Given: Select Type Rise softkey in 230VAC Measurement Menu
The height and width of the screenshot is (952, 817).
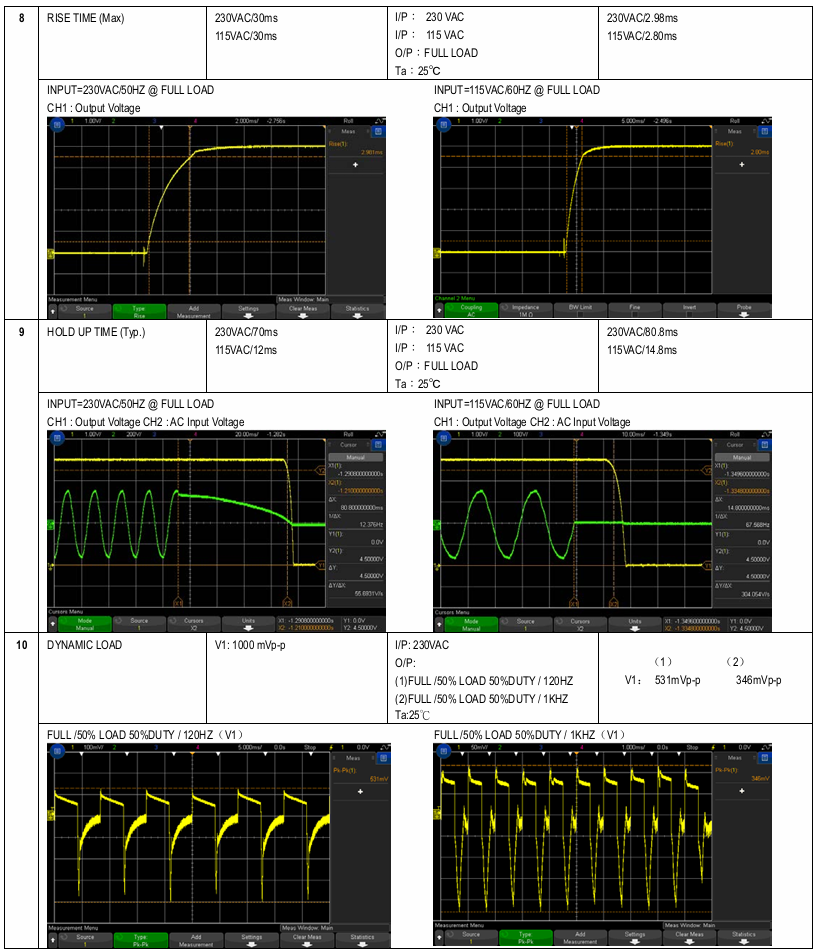Looking at the screenshot, I should (139, 311).
